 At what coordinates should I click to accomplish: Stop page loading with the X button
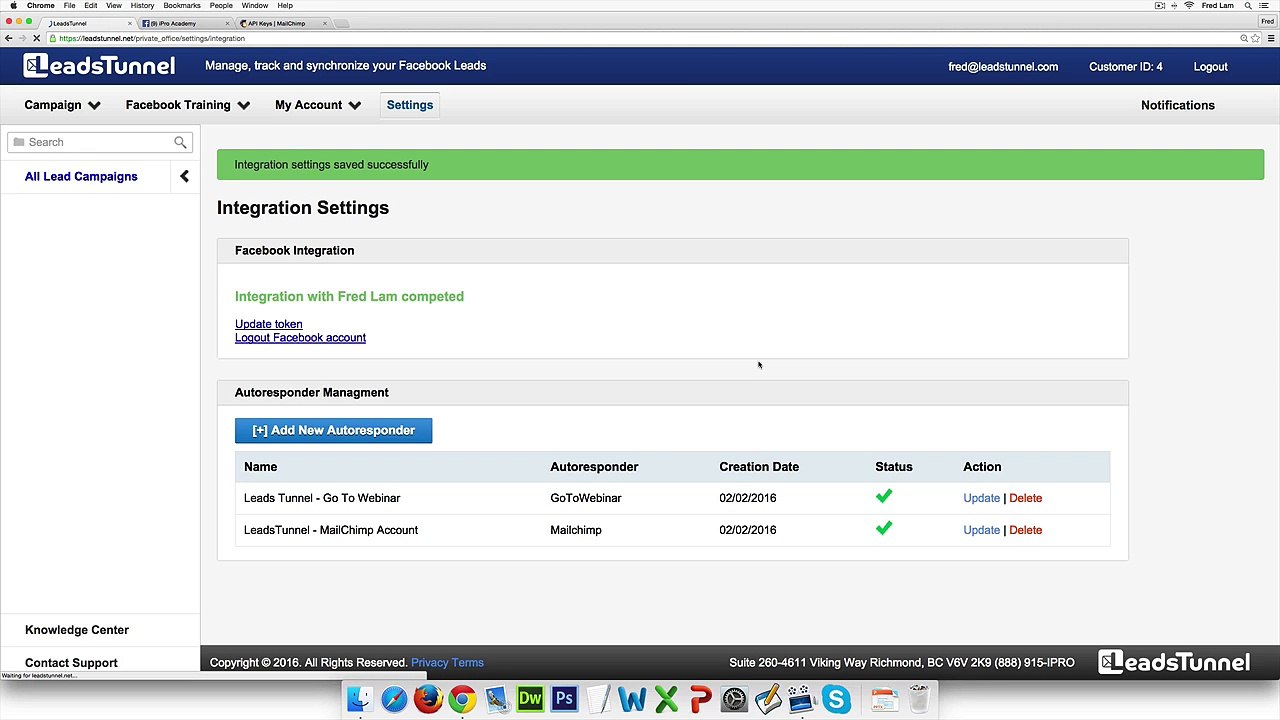click(36, 38)
